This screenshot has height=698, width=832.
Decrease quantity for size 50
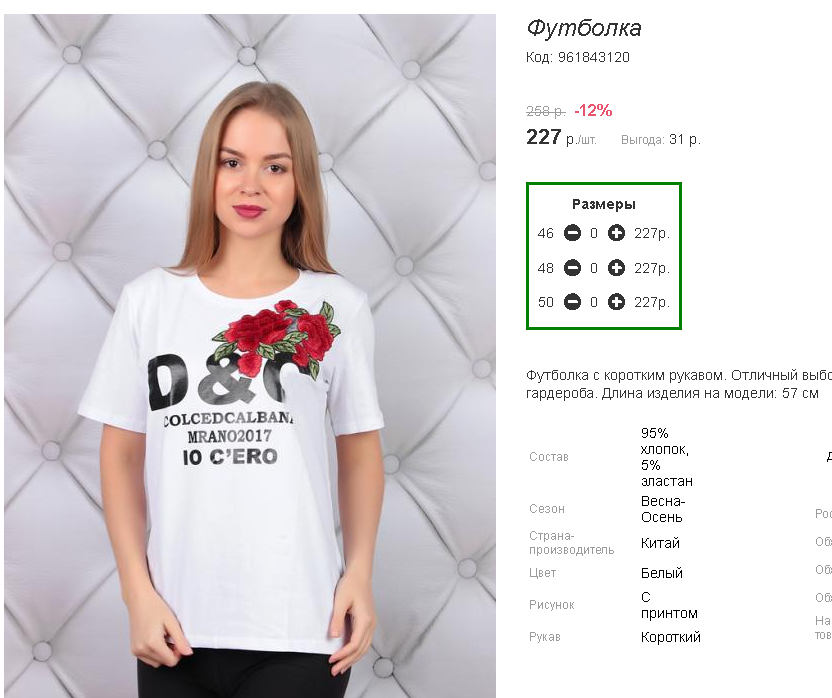572,301
